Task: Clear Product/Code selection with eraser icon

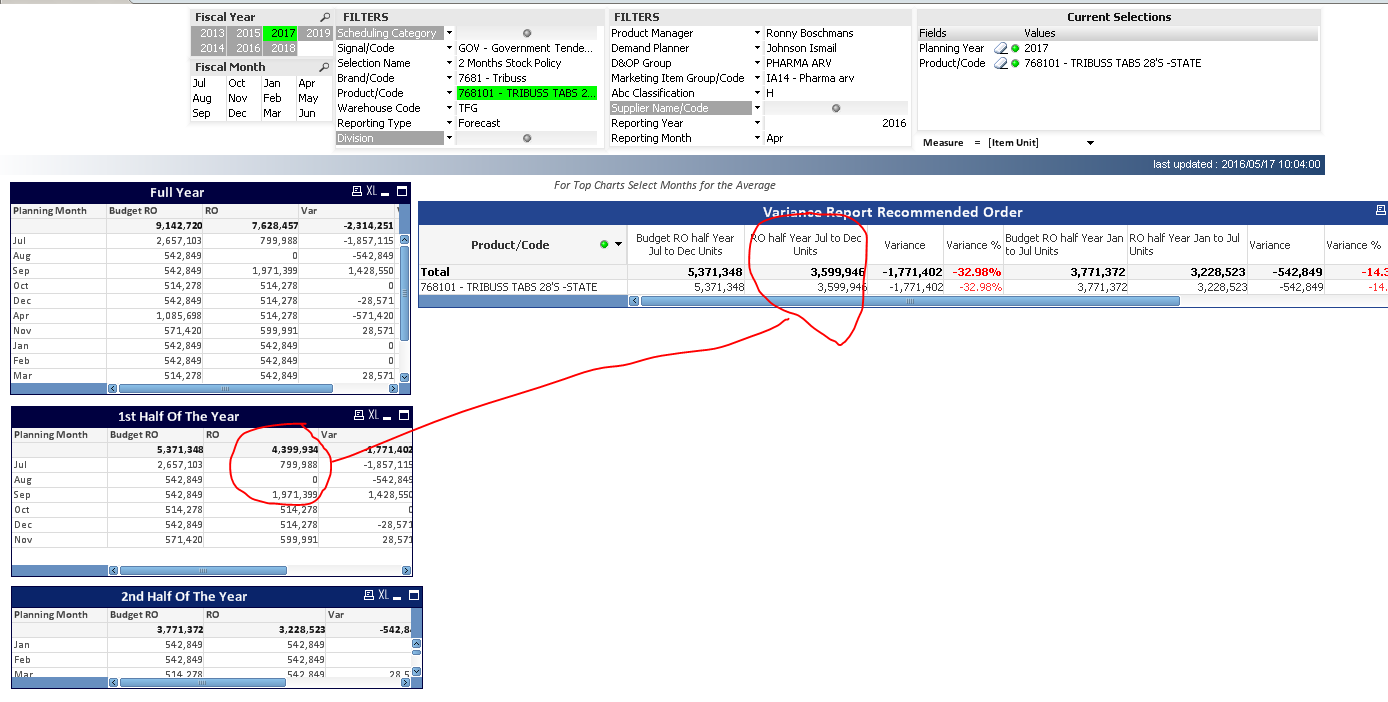Action: 1001,63
